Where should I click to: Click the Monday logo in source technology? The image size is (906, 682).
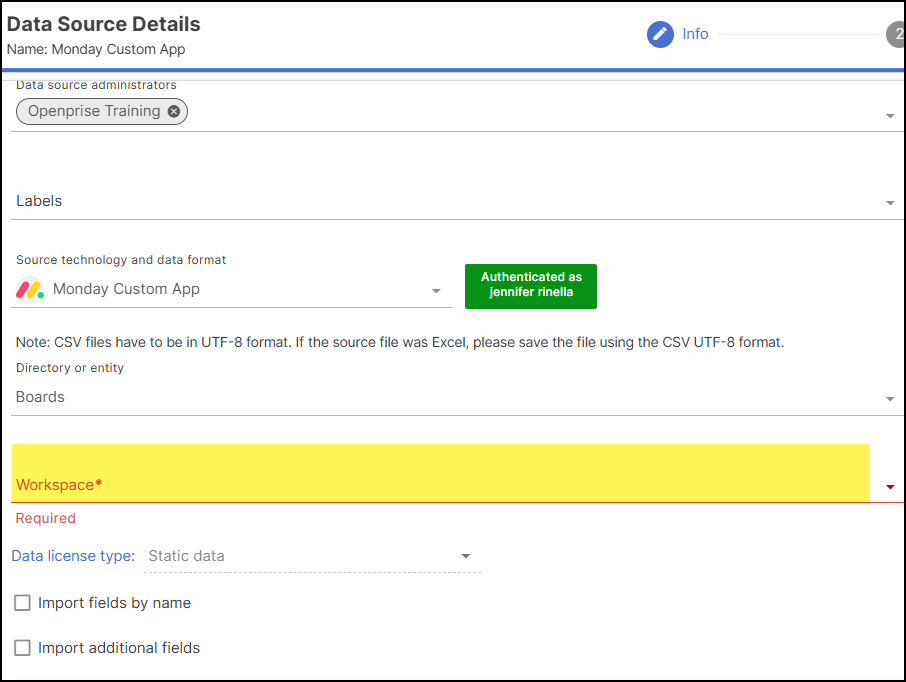pyautogui.click(x=30, y=290)
